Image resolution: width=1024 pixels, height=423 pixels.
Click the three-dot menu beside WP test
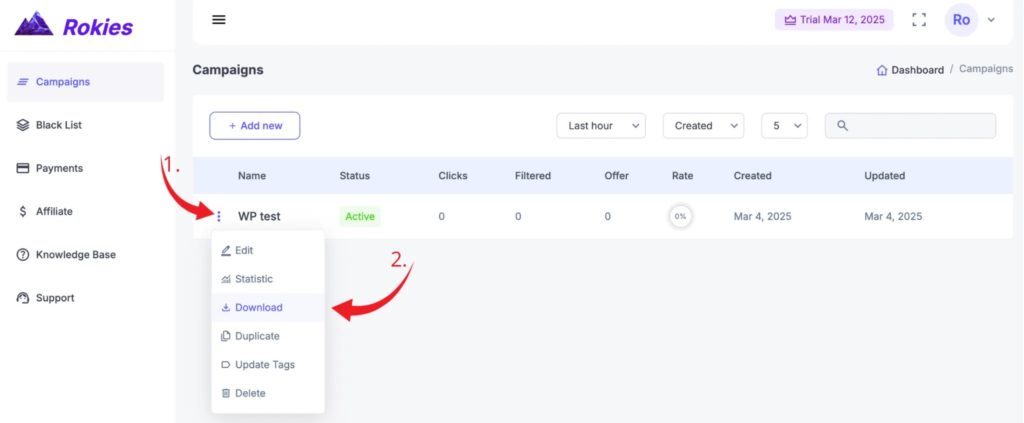[219, 216]
